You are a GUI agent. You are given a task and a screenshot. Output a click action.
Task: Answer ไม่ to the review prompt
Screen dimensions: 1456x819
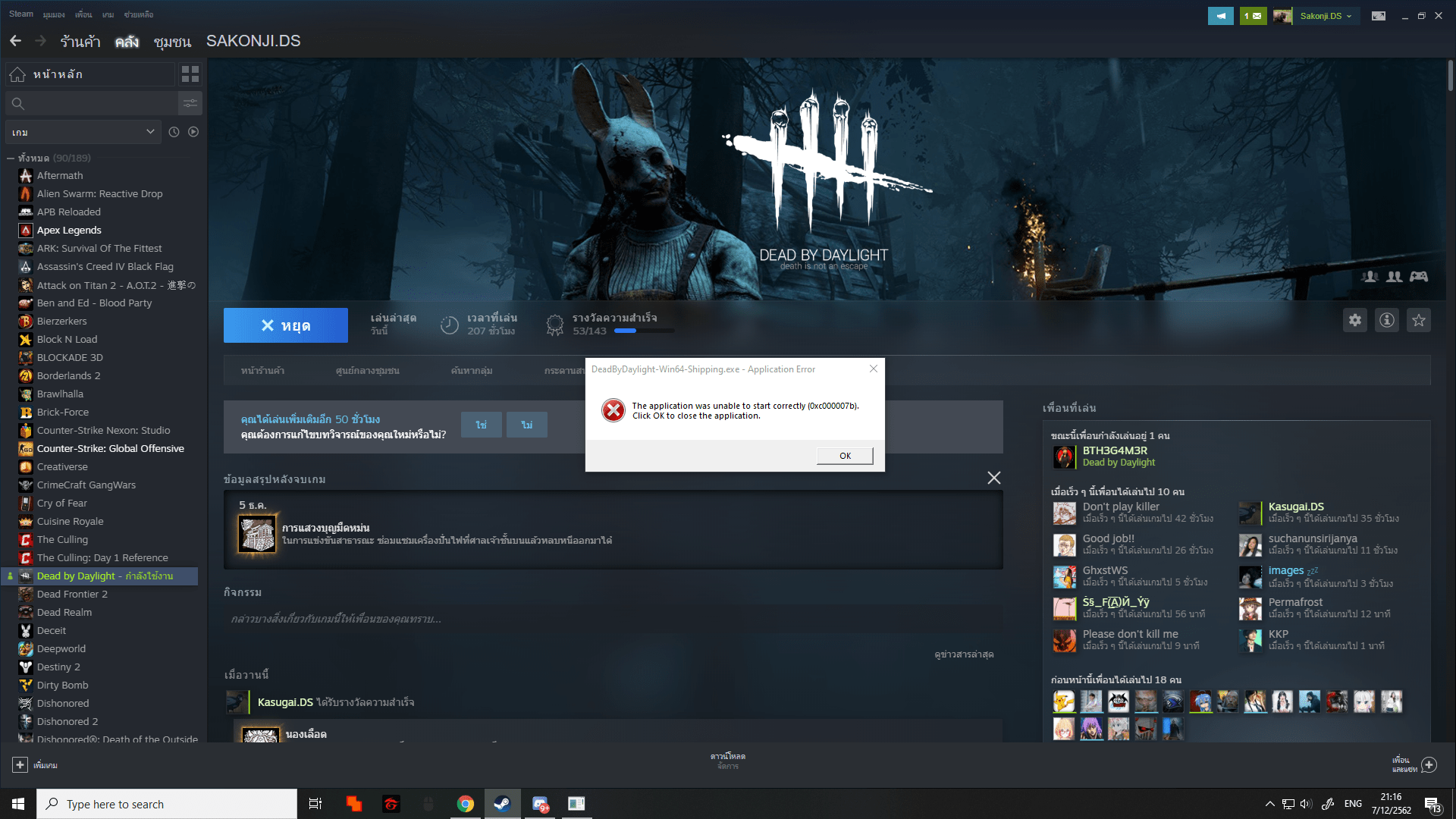(x=527, y=425)
